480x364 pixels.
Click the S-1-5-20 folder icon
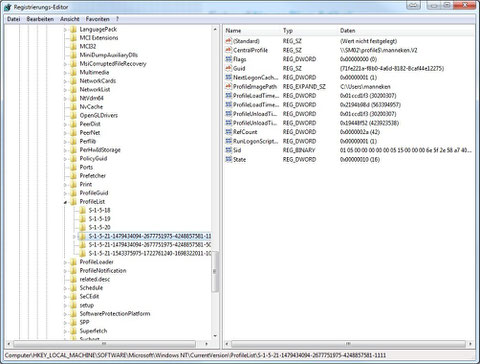click(x=82, y=227)
